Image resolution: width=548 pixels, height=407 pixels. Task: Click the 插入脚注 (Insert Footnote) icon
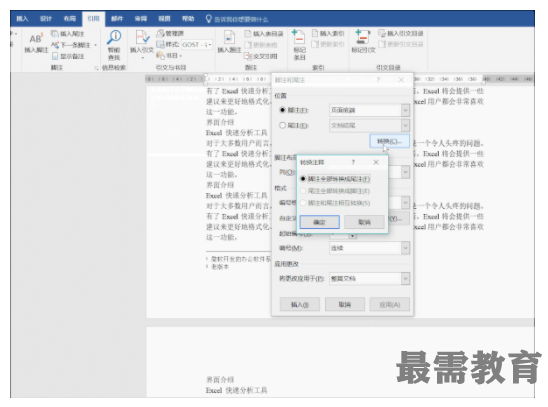(36, 38)
